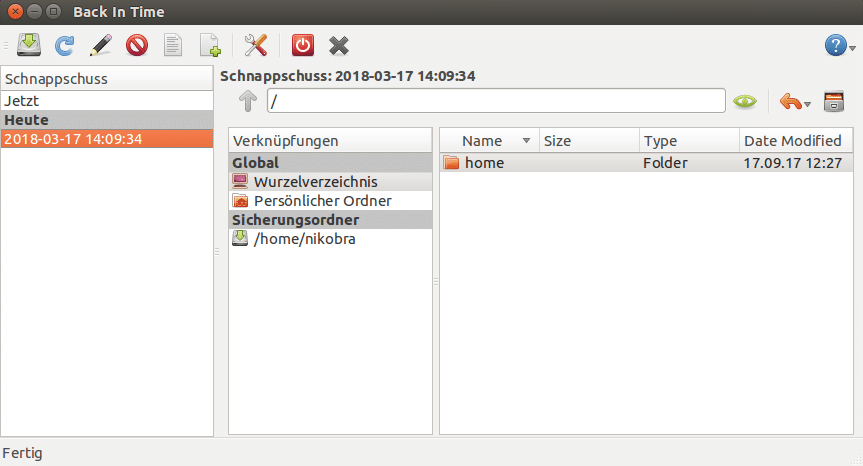Sort files by Name column

[489, 141]
